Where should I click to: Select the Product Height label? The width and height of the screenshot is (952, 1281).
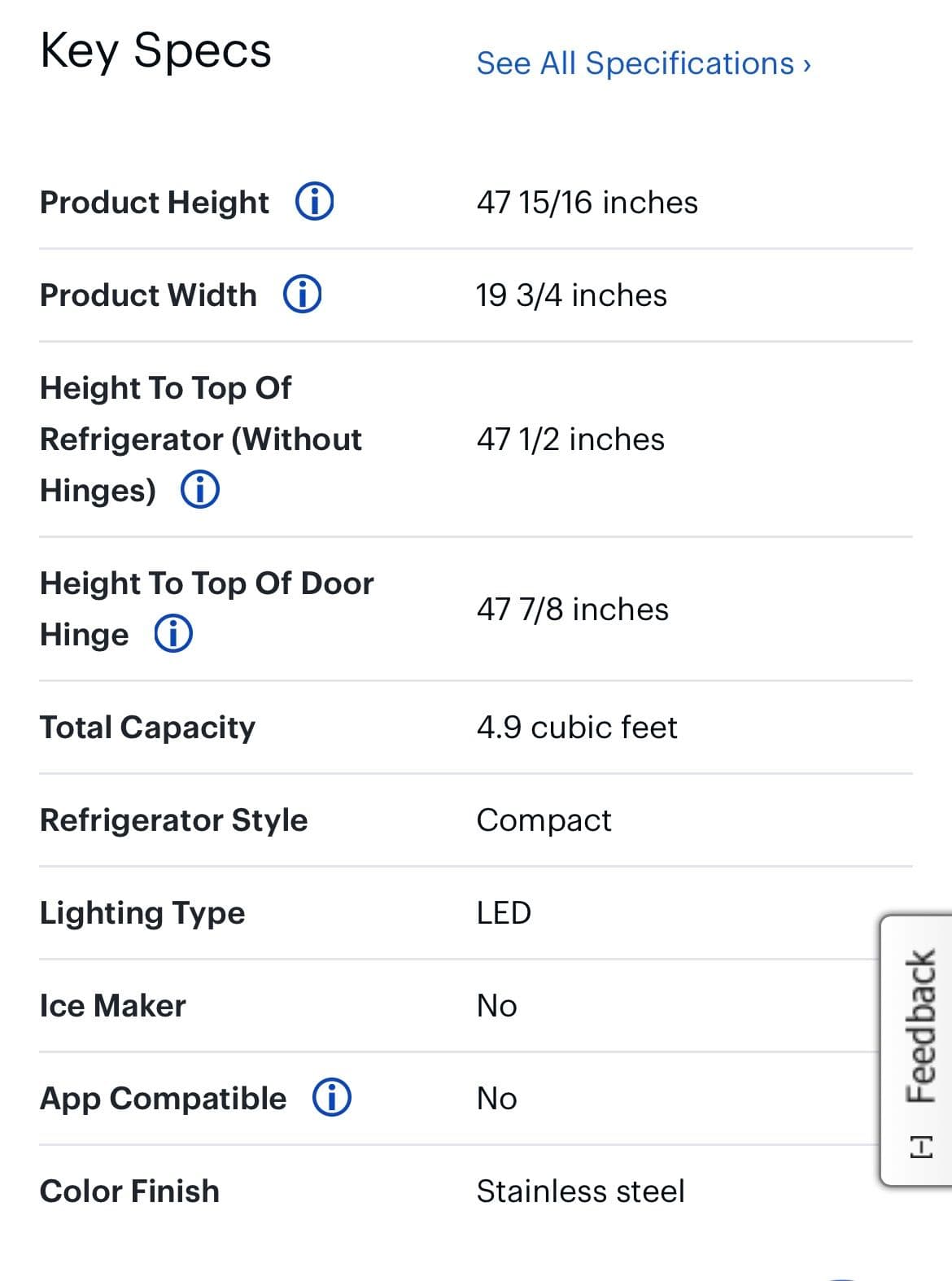[x=154, y=202]
